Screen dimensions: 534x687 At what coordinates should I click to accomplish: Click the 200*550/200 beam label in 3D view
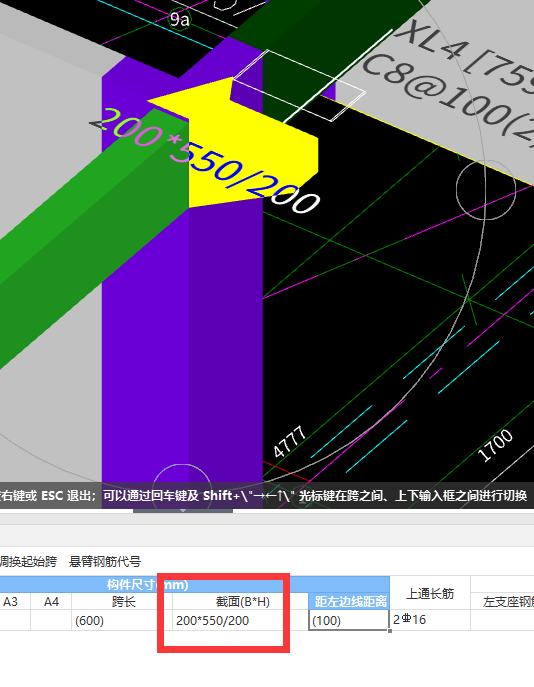tap(206, 163)
